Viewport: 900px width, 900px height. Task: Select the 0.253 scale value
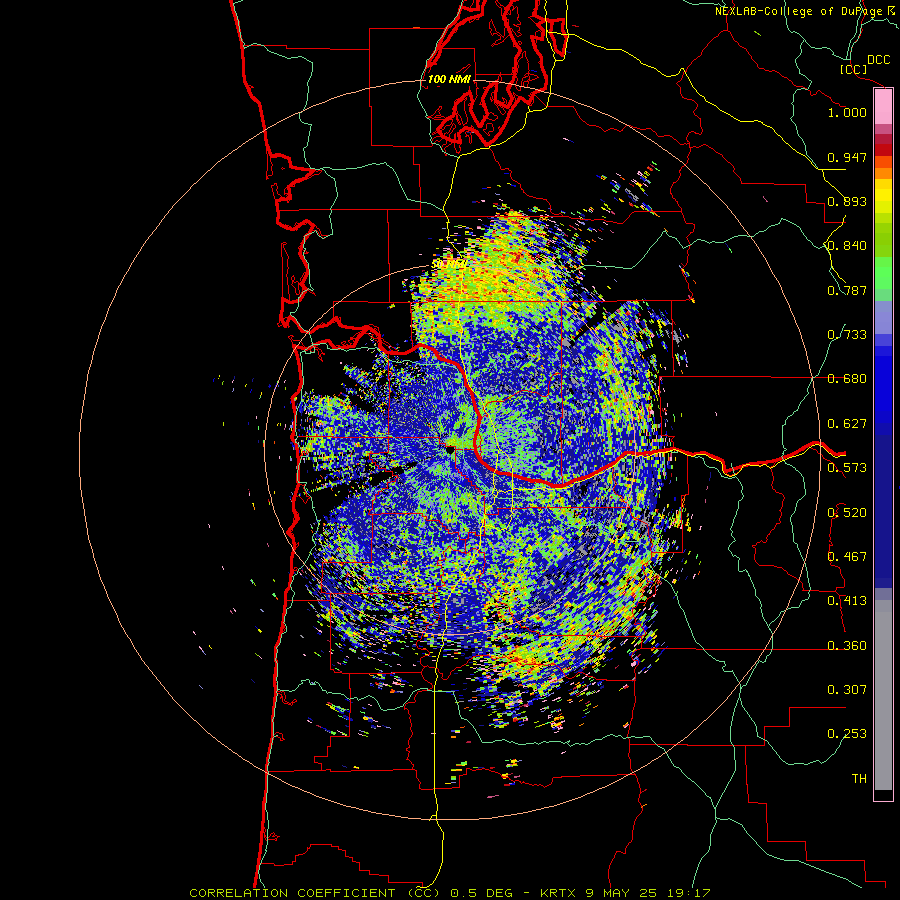pyautogui.click(x=847, y=734)
